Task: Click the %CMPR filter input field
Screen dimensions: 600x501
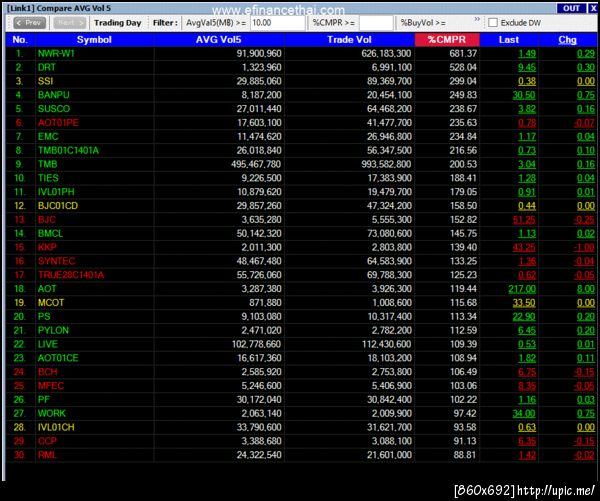Action: coord(376,23)
